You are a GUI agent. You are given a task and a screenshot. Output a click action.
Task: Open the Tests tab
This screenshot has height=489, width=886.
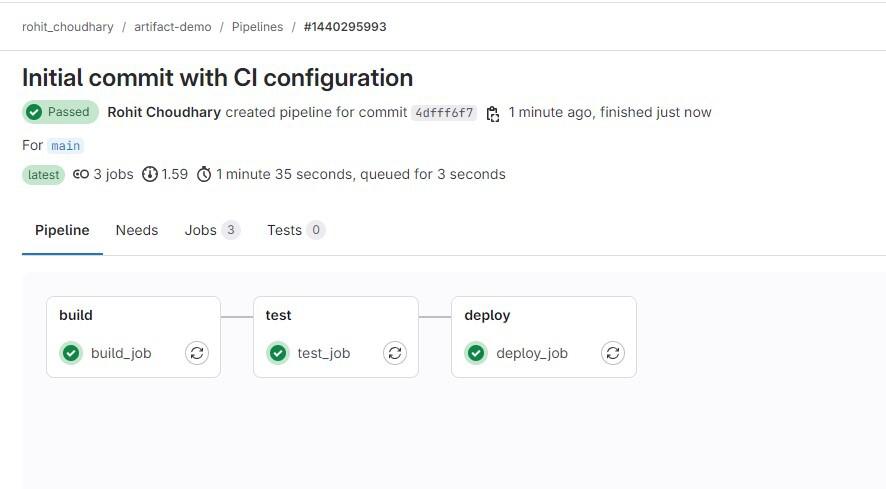[x=284, y=231]
